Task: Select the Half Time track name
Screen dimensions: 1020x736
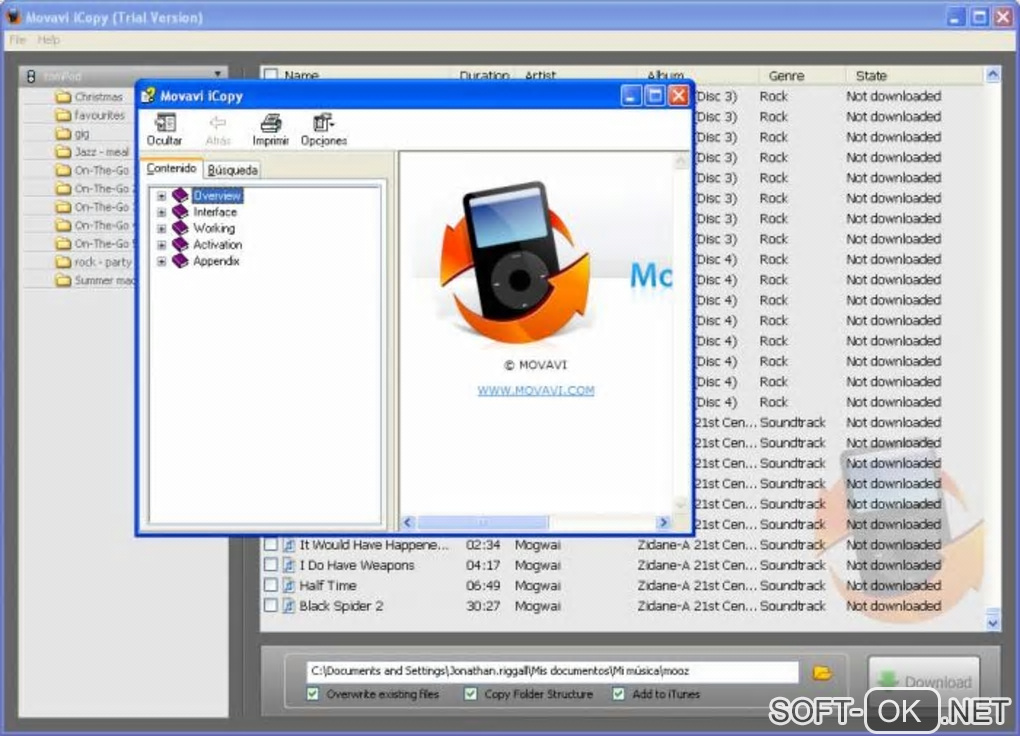Action: [x=328, y=585]
